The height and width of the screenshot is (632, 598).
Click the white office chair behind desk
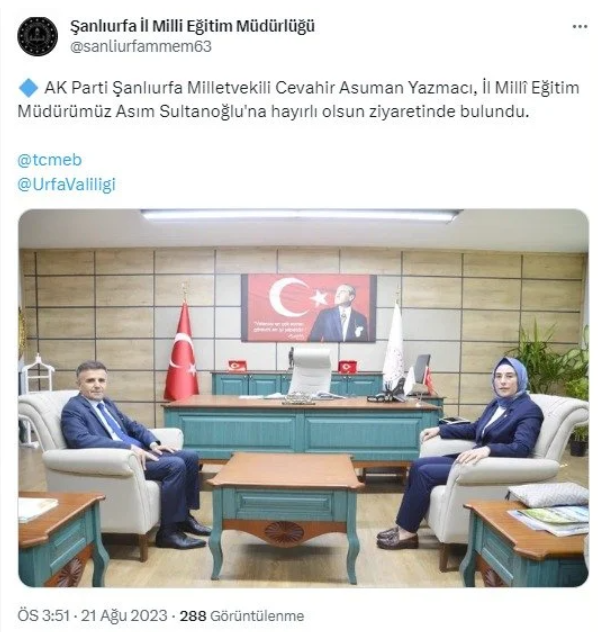tap(310, 371)
